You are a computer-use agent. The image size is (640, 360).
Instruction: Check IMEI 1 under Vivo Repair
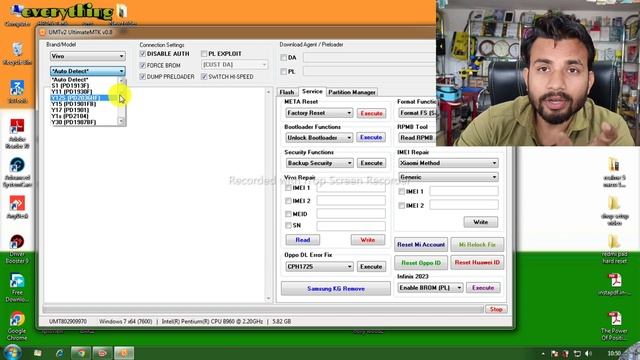pos(288,188)
